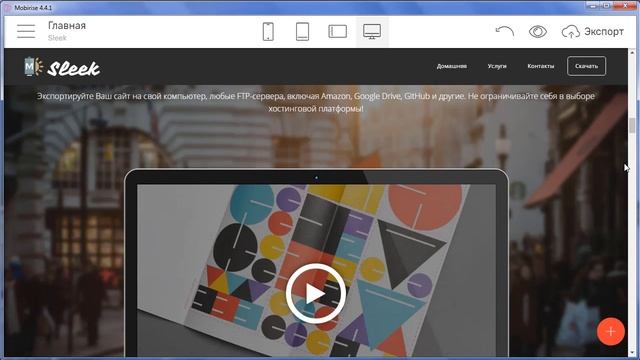The image size is (640, 360).
Task: Switch to mobile phone preview
Action: click(268, 31)
